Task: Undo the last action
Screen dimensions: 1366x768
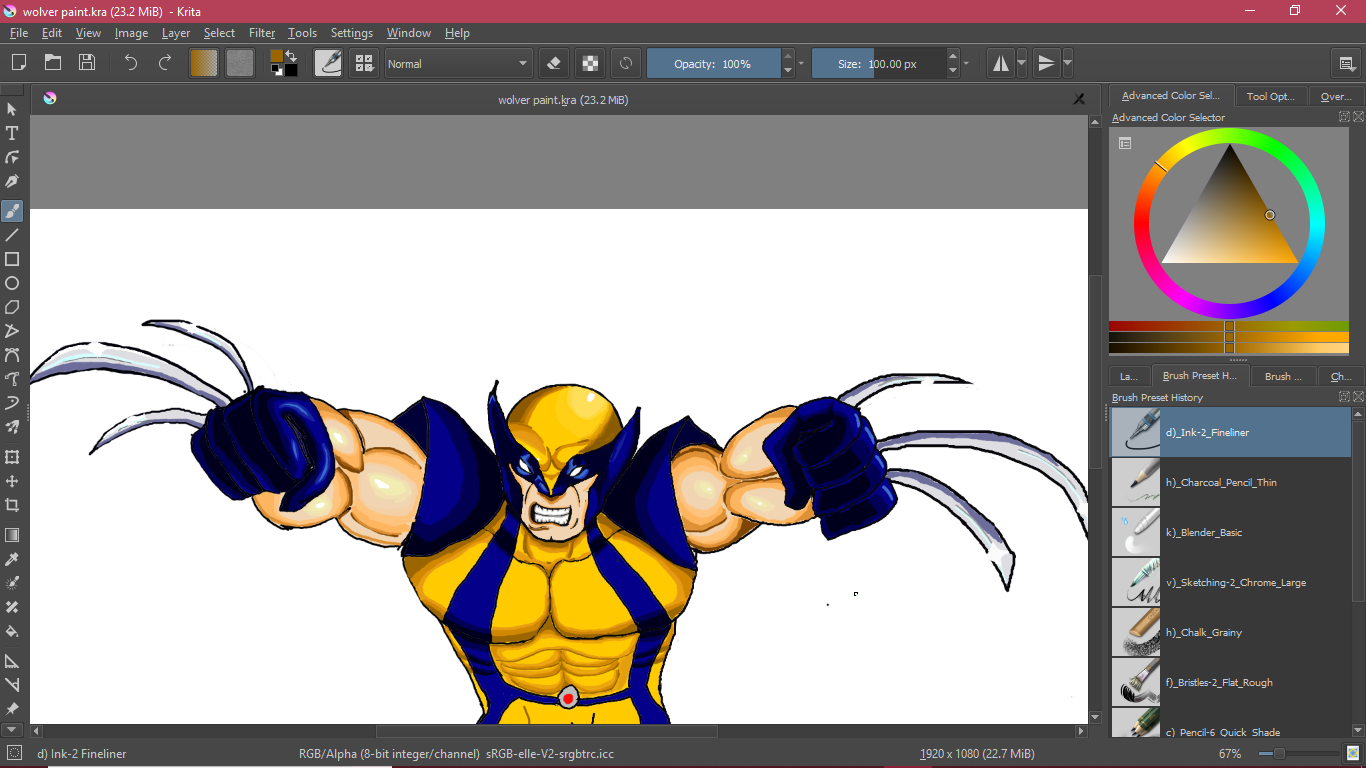Action: [x=131, y=63]
